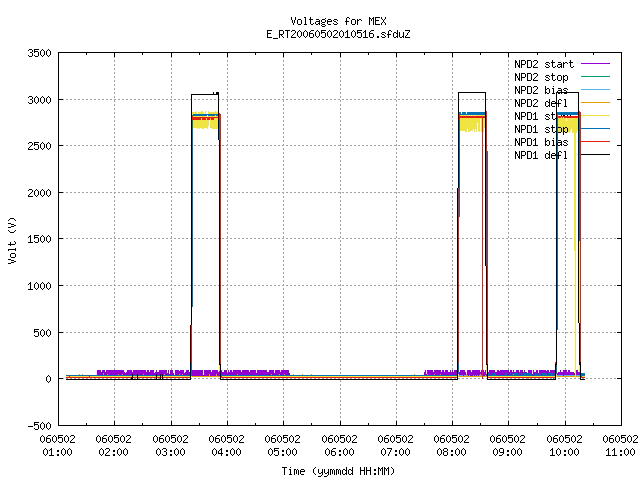Click the 05:00 x-axis time label

tap(283, 452)
